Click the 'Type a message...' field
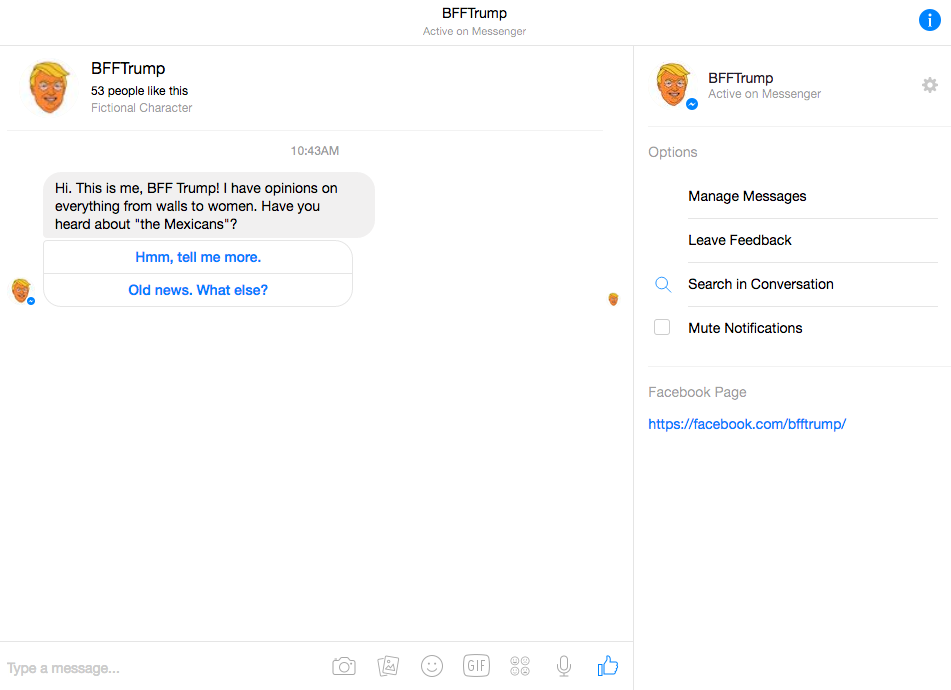951x690 pixels. [x=164, y=668]
